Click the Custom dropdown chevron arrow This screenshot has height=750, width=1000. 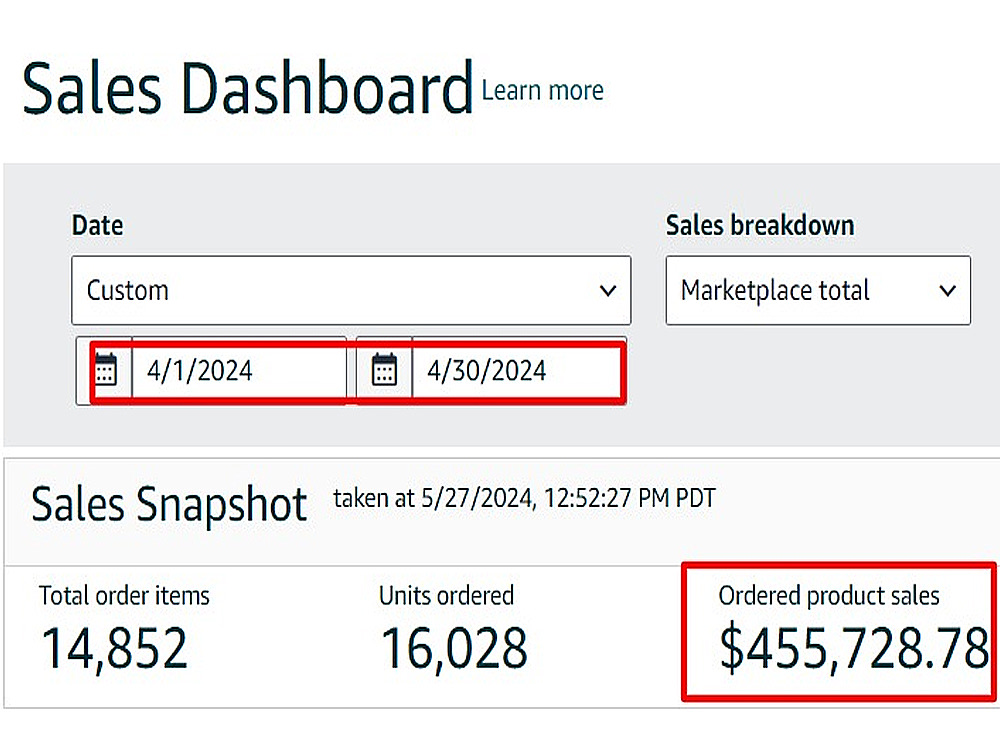pyautogui.click(x=608, y=291)
